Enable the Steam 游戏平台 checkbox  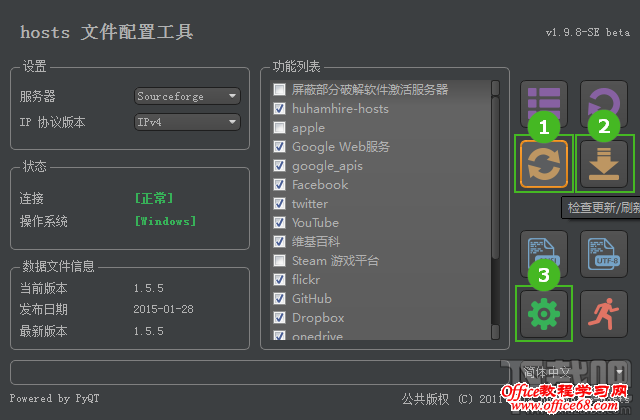click(x=280, y=260)
